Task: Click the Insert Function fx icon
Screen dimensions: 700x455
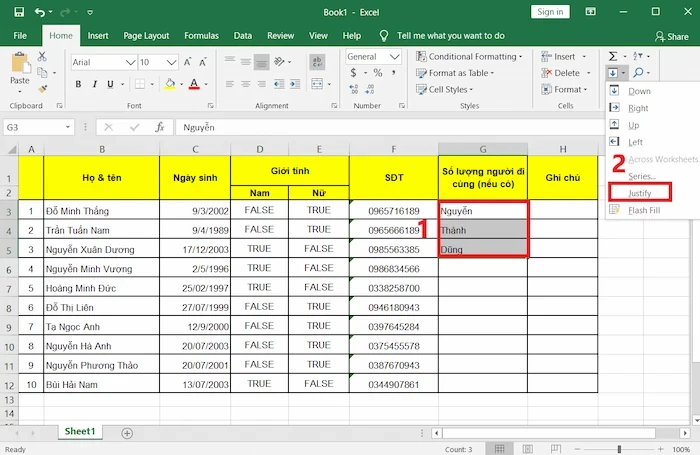Action: [x=160, y=127]
